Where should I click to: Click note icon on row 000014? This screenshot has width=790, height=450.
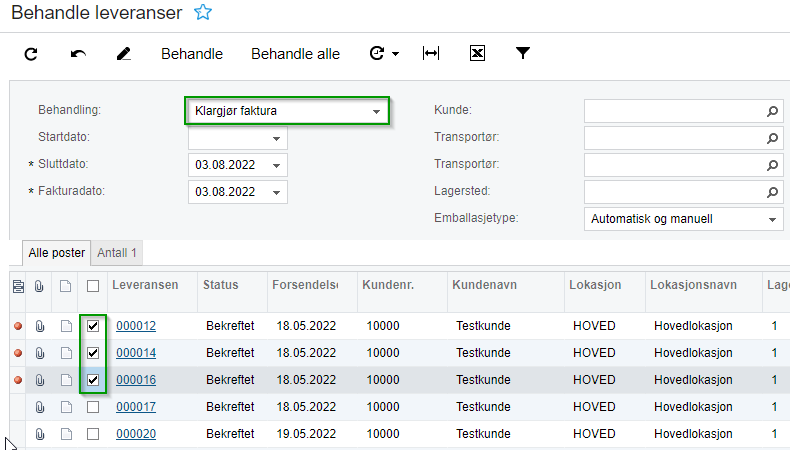(x=66, y=353)
